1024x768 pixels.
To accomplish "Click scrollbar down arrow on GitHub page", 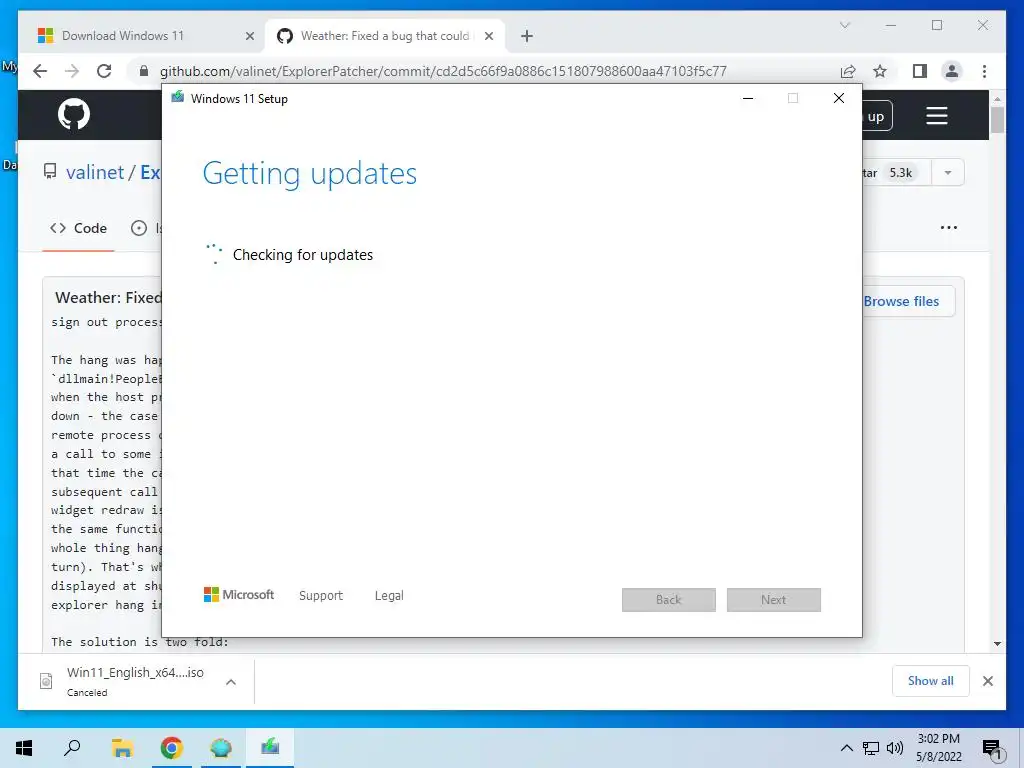I will pos(997,643).
